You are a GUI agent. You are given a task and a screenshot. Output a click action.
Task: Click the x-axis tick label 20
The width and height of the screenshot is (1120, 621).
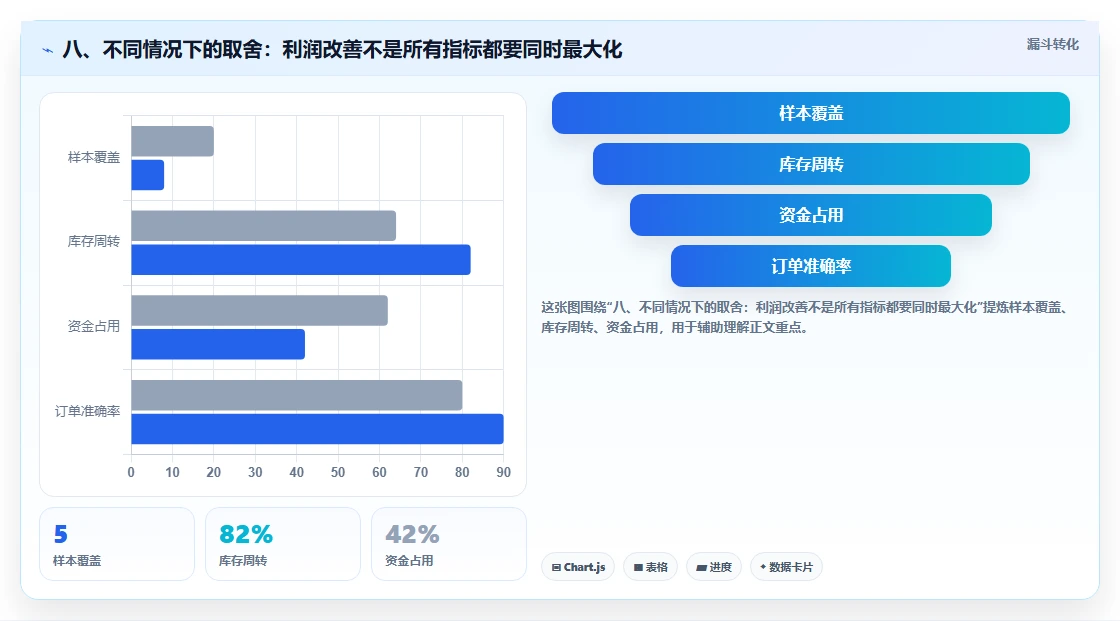[x=214, y=472]
